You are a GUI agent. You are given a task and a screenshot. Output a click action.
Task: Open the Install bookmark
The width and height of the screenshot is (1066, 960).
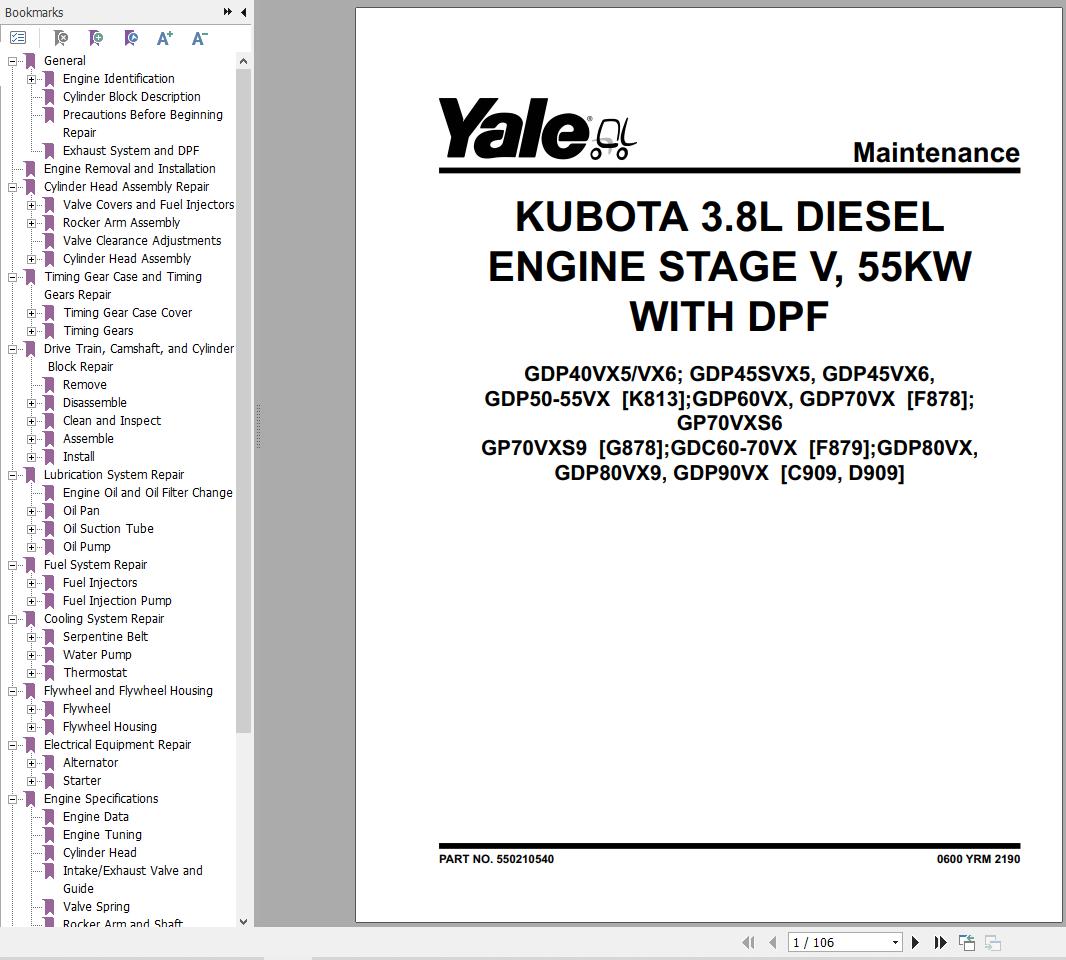click(78, 456)
